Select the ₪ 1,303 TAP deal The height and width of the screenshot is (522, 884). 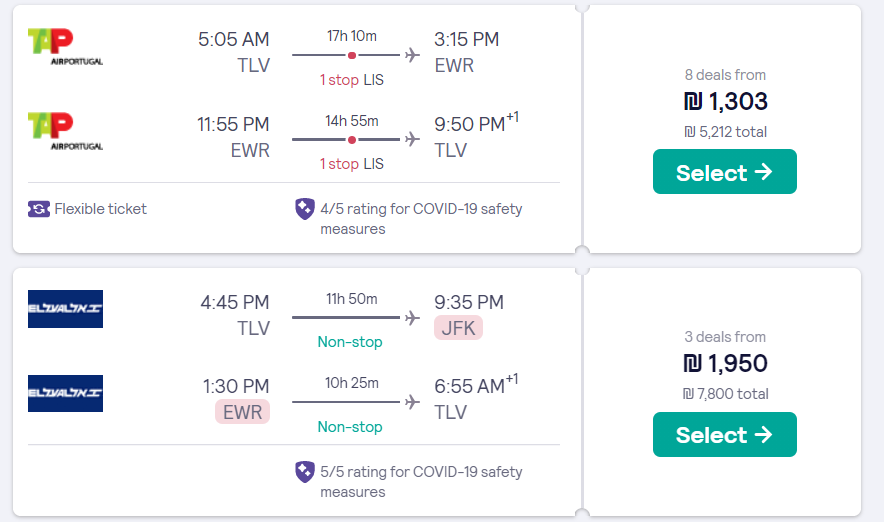(x=724, y=172)
